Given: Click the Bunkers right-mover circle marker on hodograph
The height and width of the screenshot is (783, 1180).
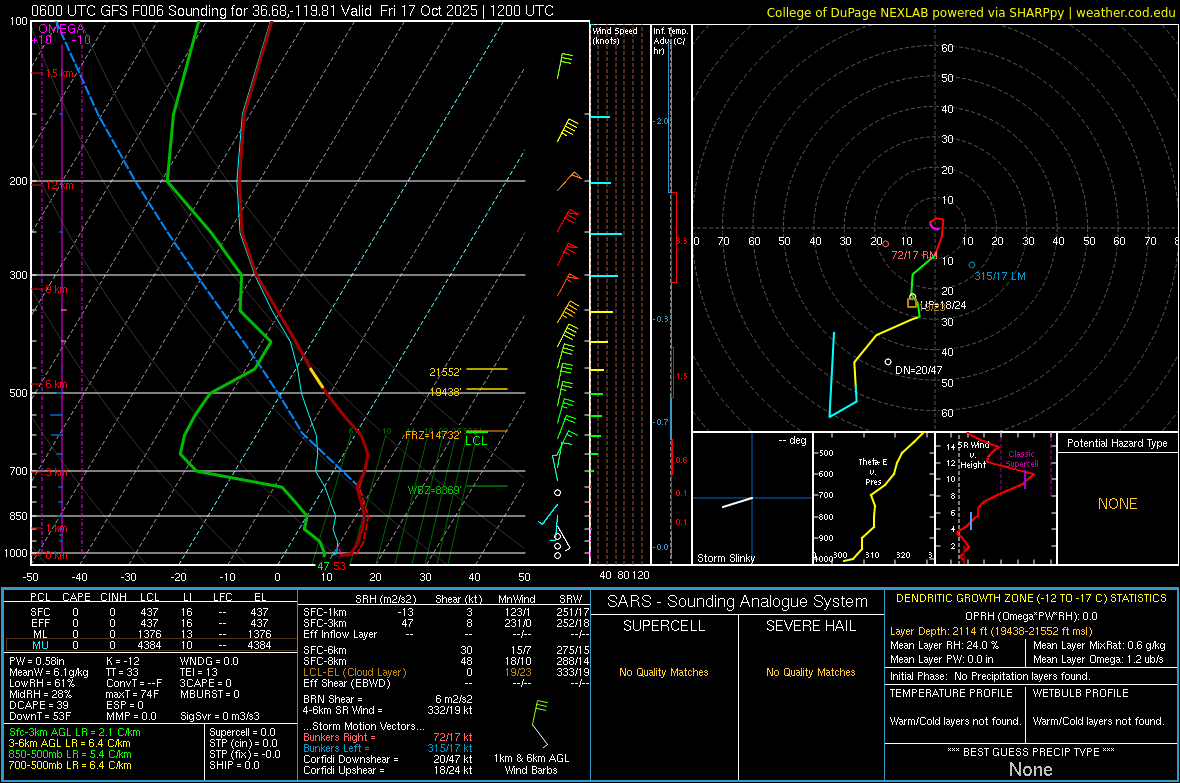Looking at the screenshot, I should [886, 244].
